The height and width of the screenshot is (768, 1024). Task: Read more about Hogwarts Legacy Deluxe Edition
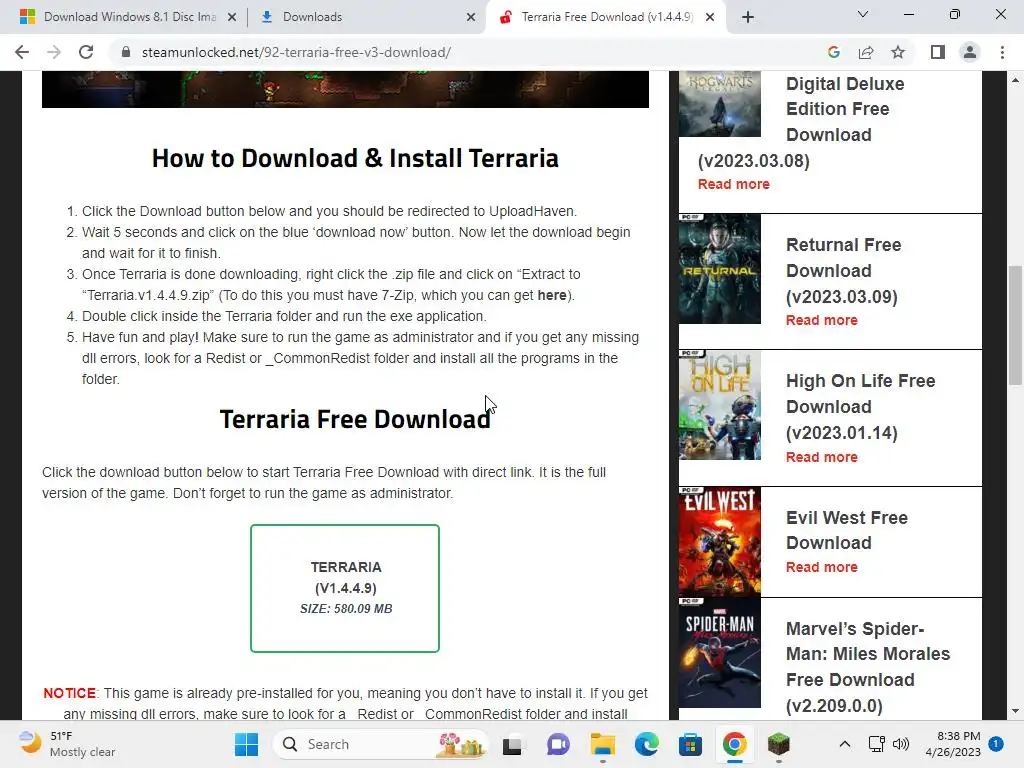(733, 184)
